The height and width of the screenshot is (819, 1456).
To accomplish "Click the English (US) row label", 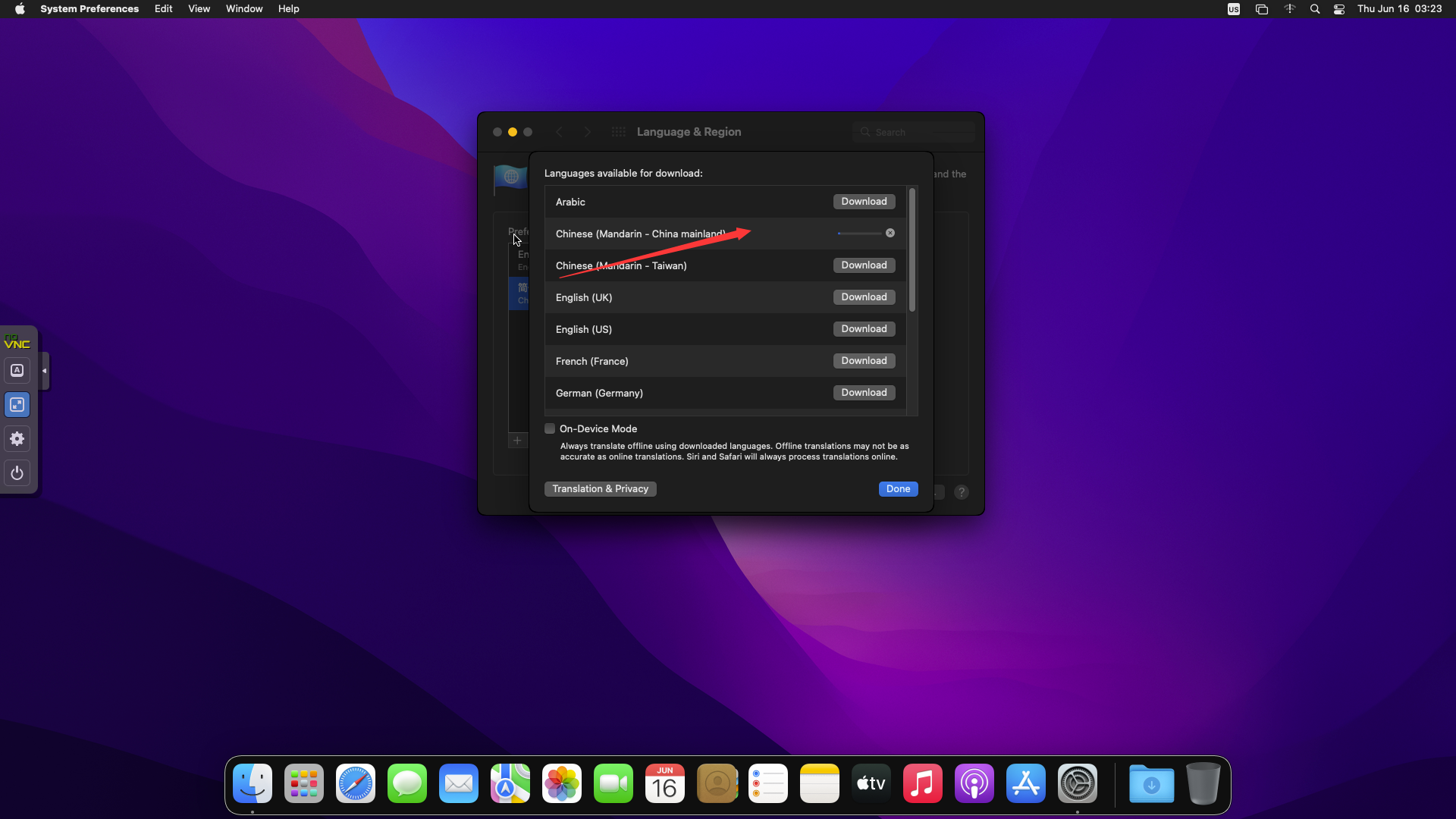I will pyautogui.click(x=584, y=330).
